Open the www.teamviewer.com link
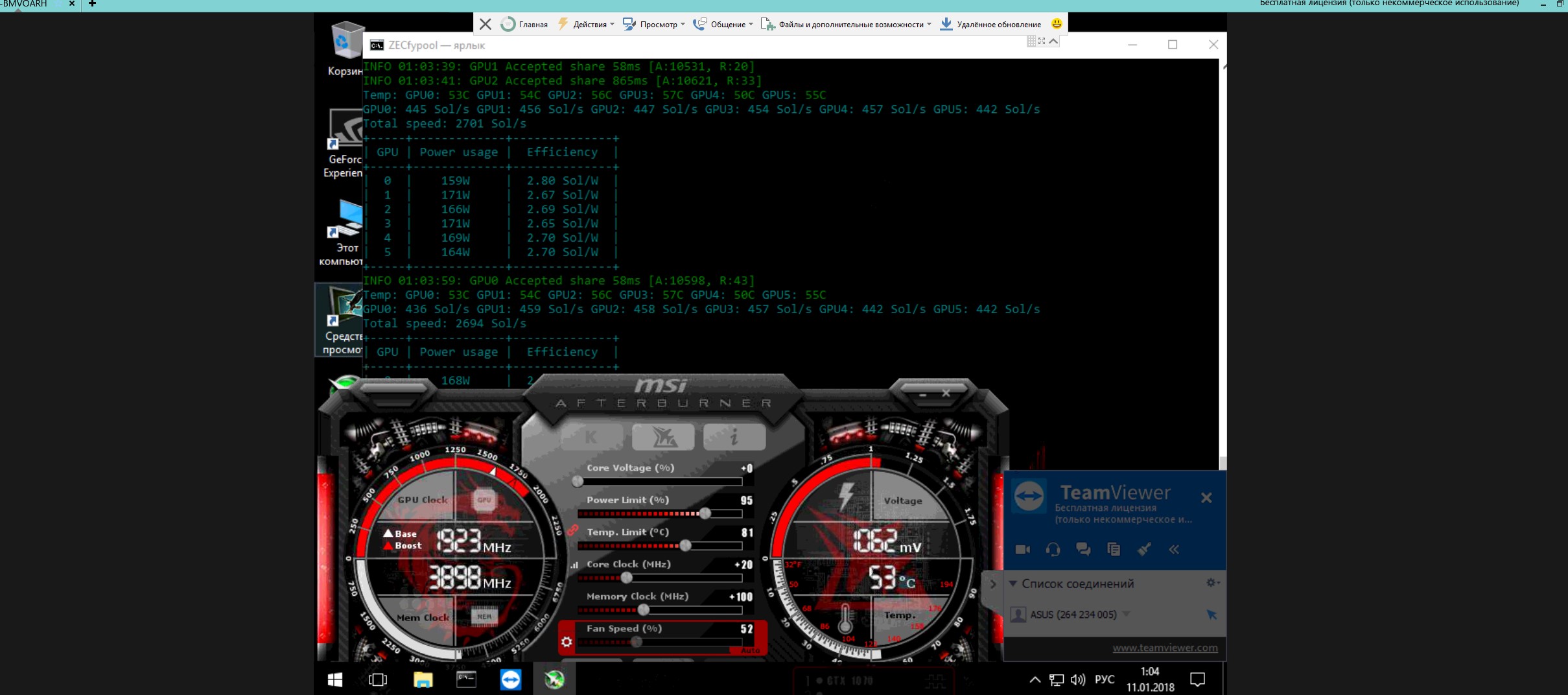This screenshot has height=695, width=1568. [x=1165, y=647]
